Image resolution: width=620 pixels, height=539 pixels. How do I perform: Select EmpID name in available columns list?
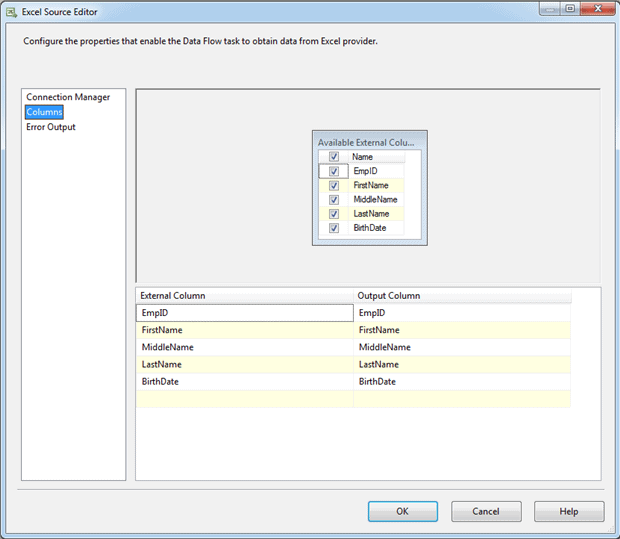coord(376,171)
